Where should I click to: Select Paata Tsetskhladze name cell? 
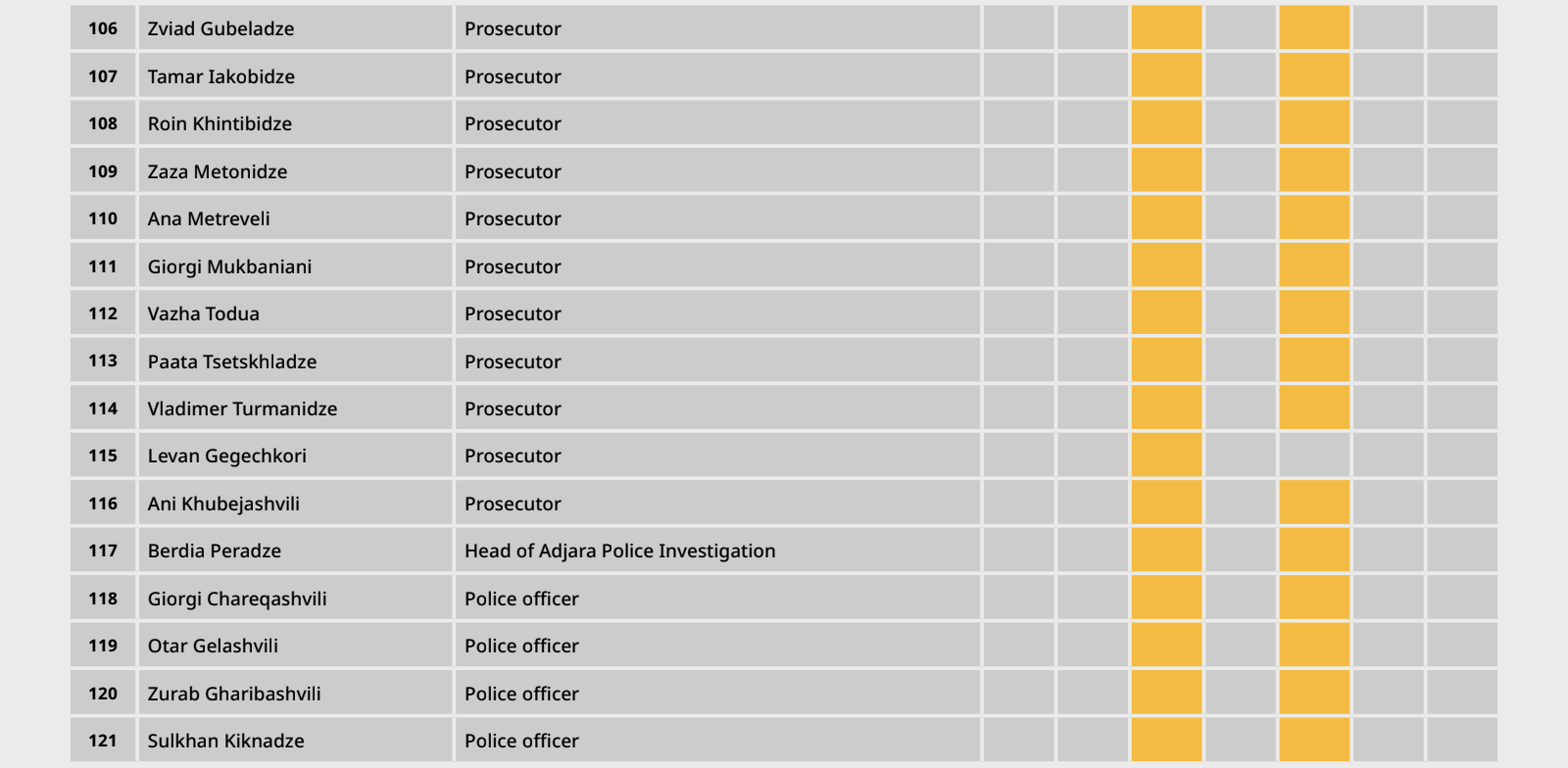[x=295, y=360]
